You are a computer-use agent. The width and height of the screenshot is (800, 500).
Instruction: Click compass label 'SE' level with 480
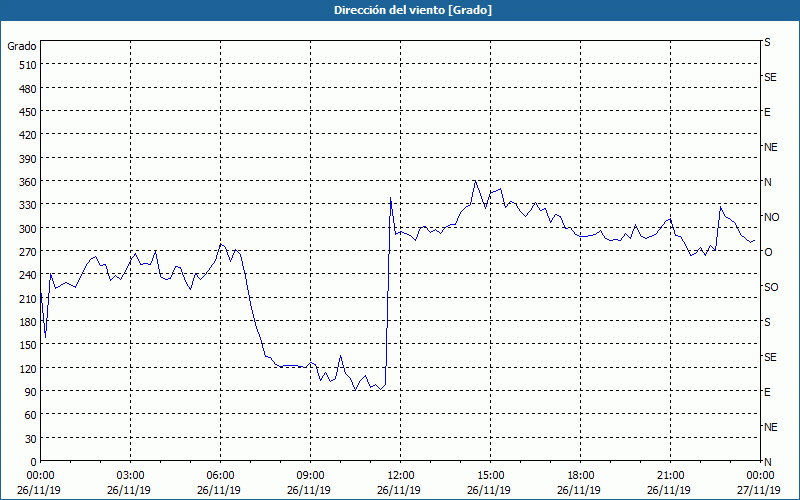point(770,78)
